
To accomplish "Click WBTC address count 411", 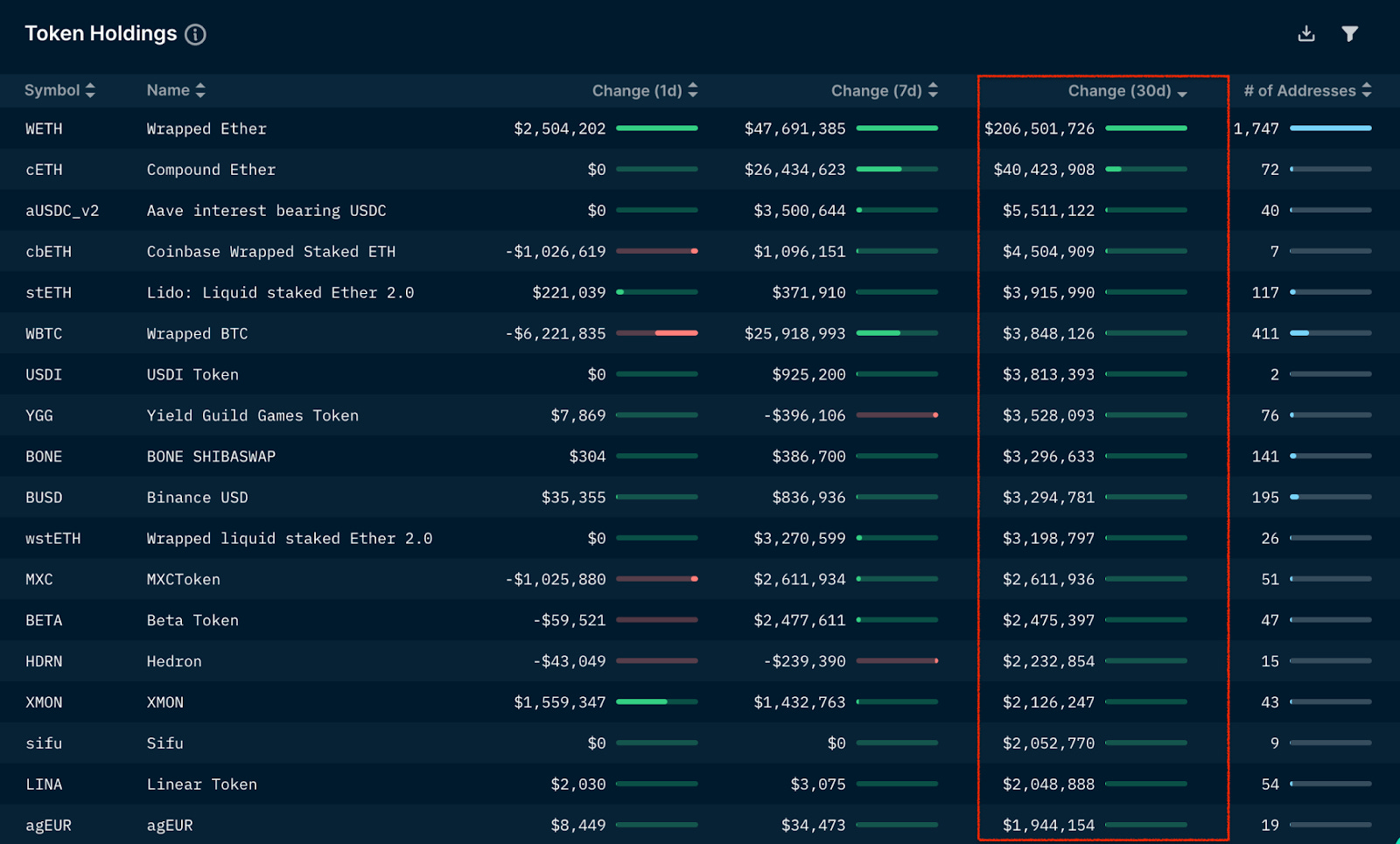I will pyautogui.click(x=1265, y=333).
